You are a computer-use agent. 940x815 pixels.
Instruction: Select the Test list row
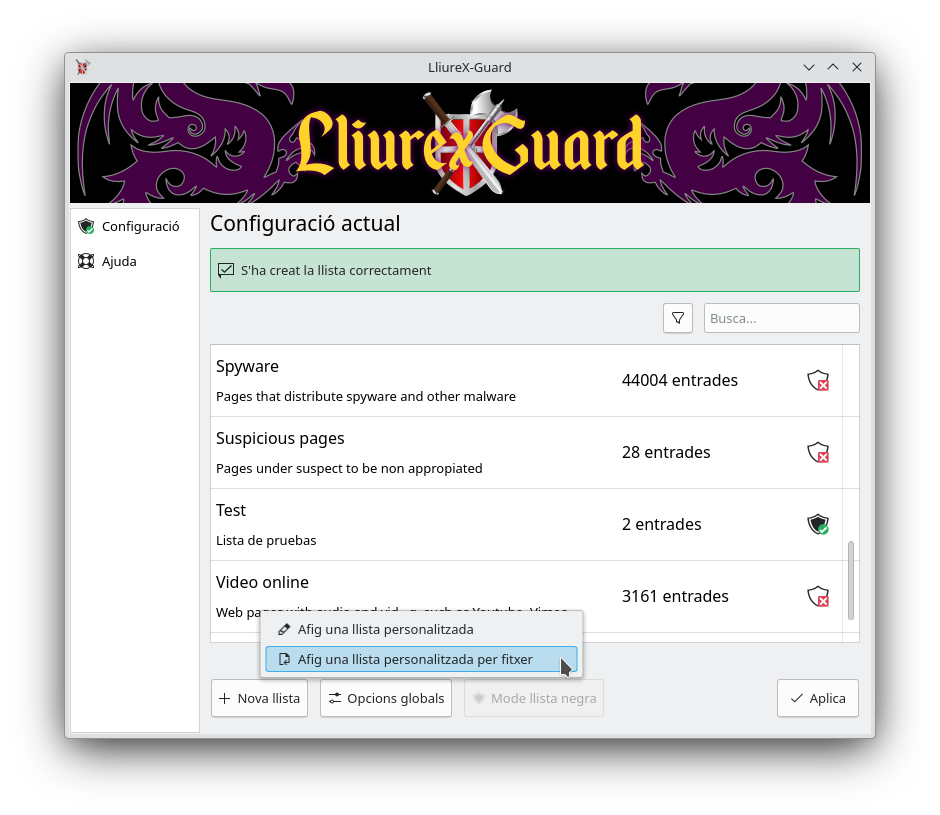(526, 525)
